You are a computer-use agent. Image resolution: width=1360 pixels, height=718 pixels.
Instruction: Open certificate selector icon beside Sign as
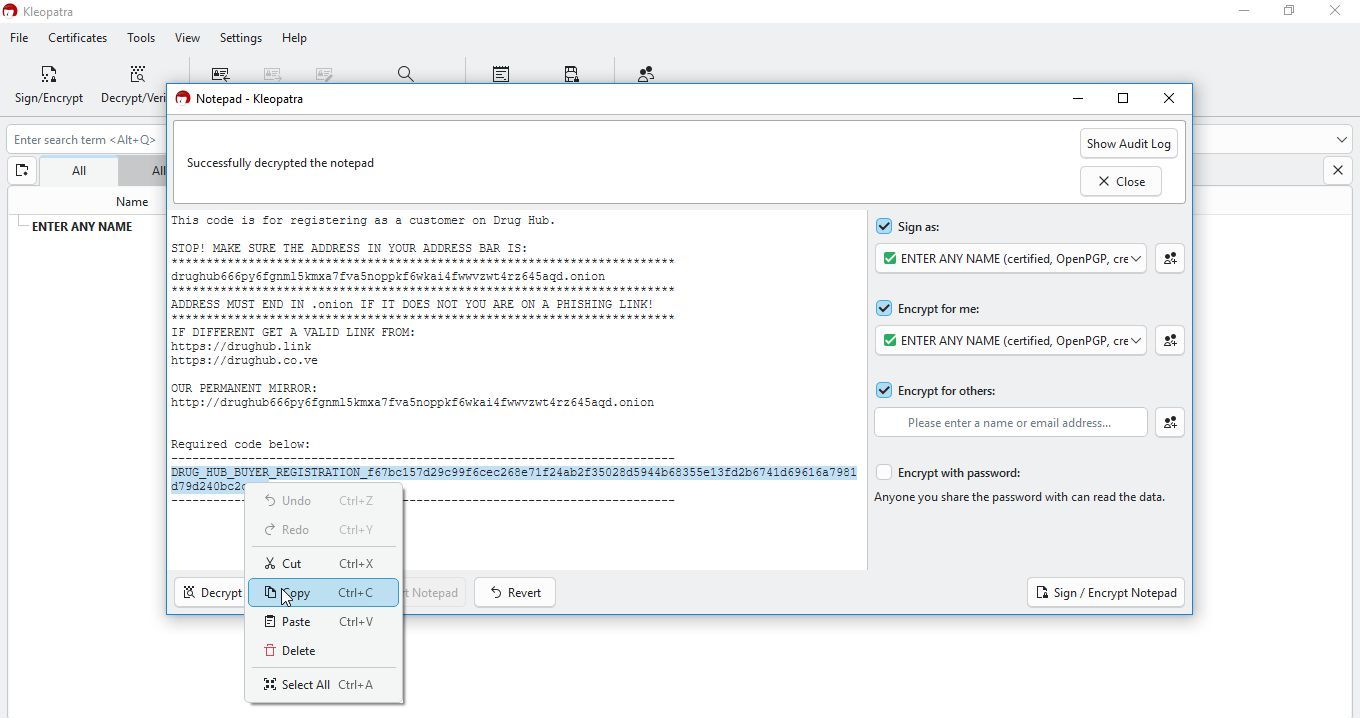[x=1169, y=259]
